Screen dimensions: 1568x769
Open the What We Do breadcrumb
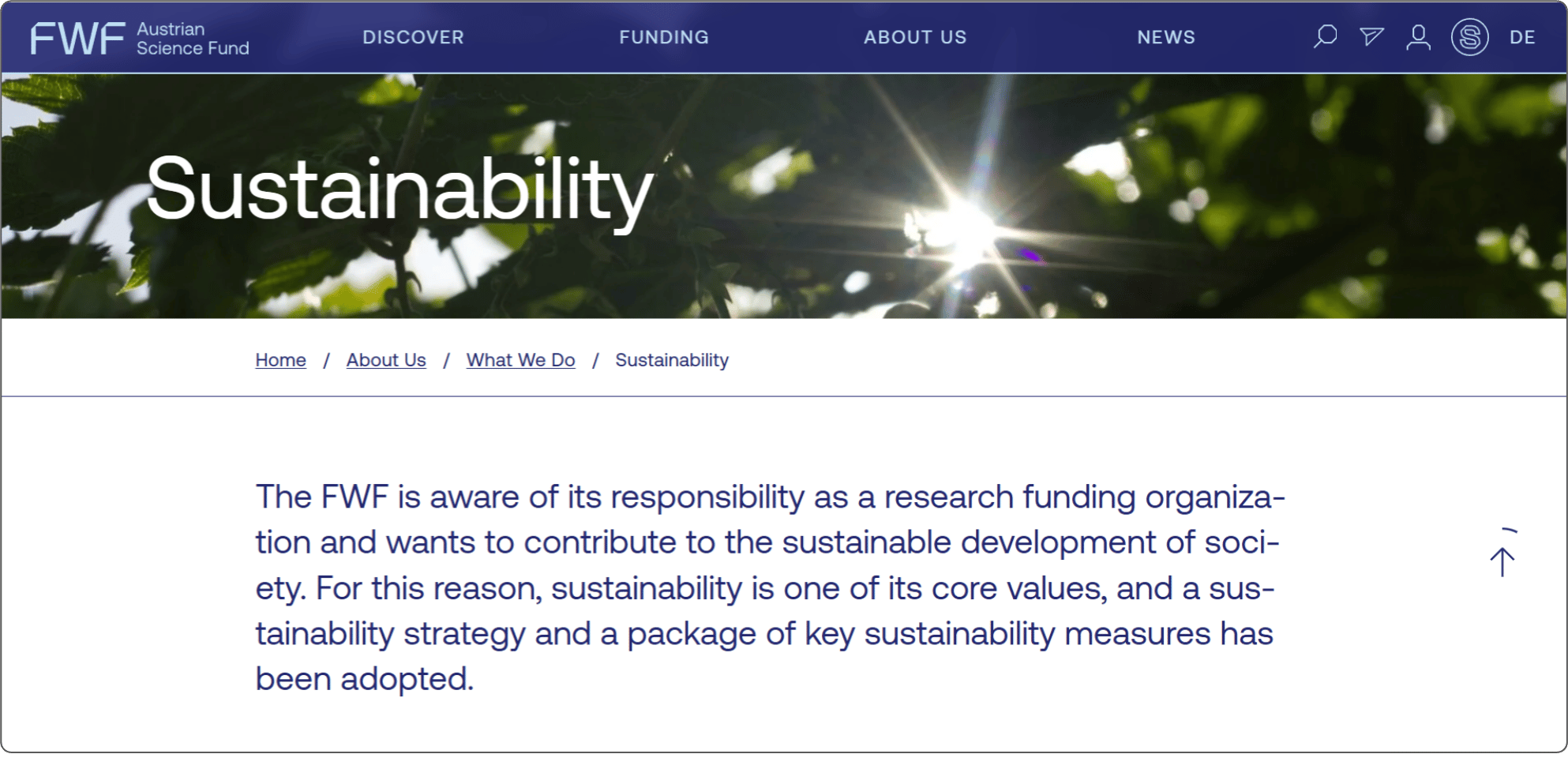[520, 360]
